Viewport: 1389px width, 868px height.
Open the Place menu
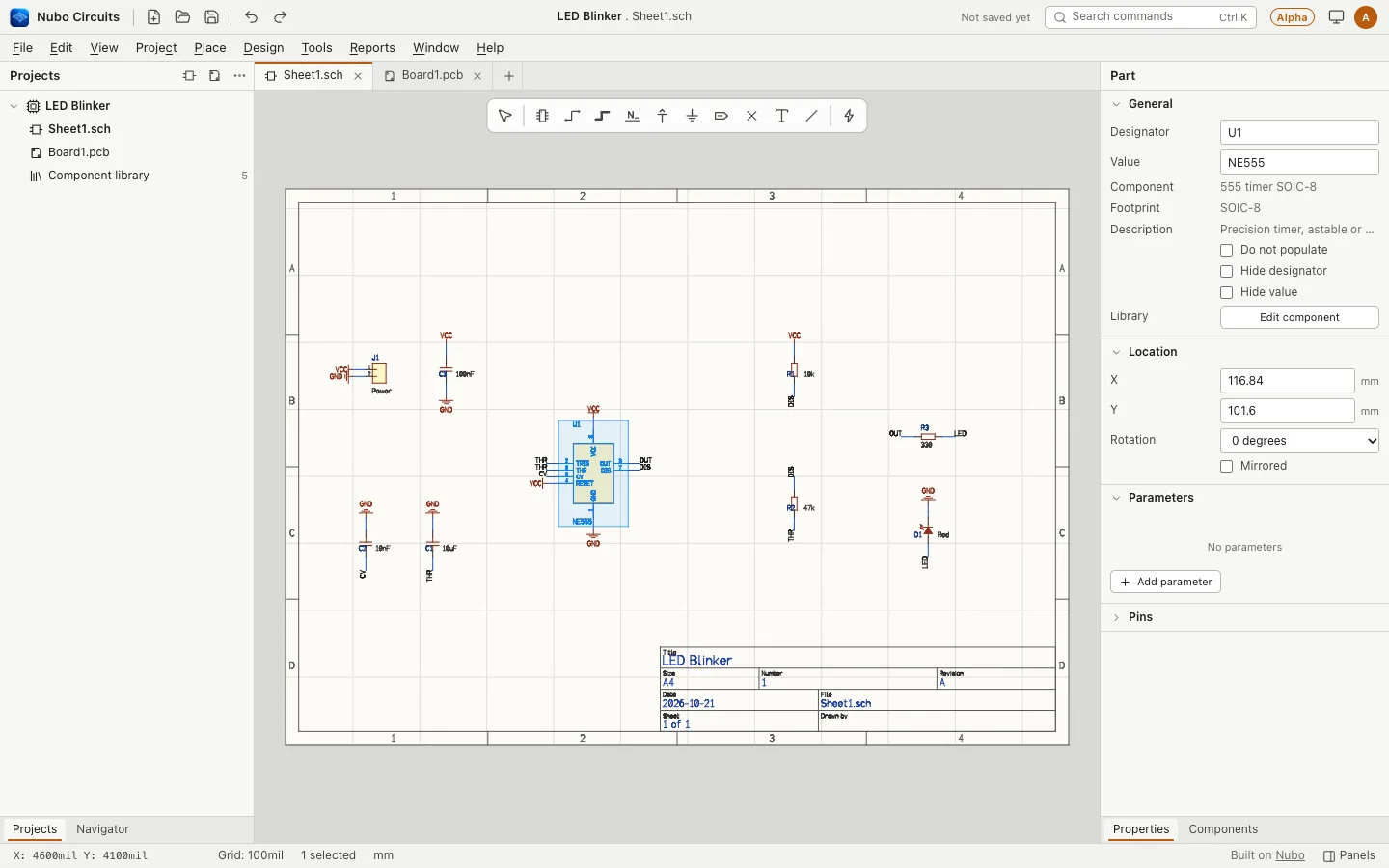coord(209,48)
